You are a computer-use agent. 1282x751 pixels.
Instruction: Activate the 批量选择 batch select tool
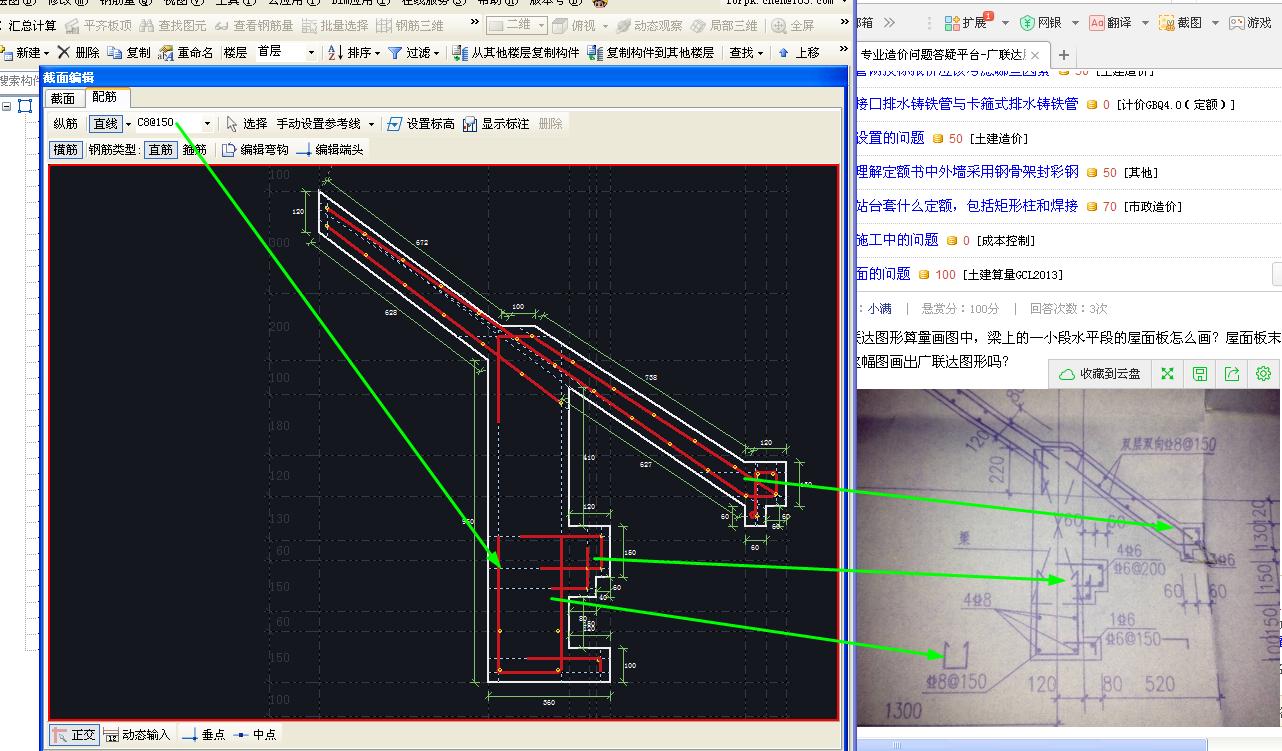click(x=335, y=26)
